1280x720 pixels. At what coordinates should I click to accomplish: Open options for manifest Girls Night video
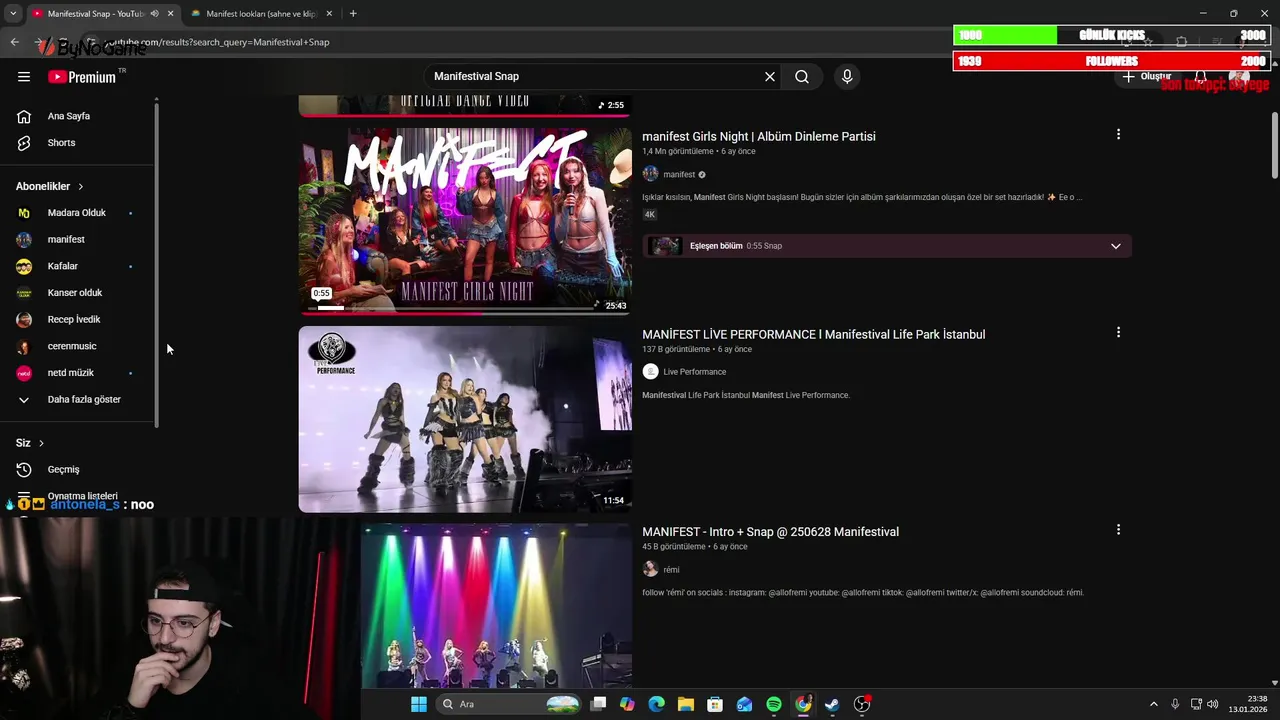click(x=1118, y=134)
